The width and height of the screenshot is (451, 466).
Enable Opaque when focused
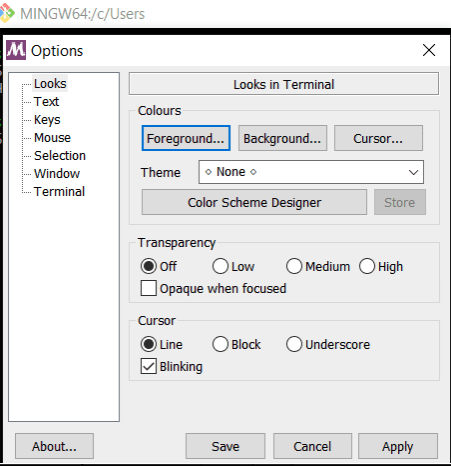tap(149, 288)
